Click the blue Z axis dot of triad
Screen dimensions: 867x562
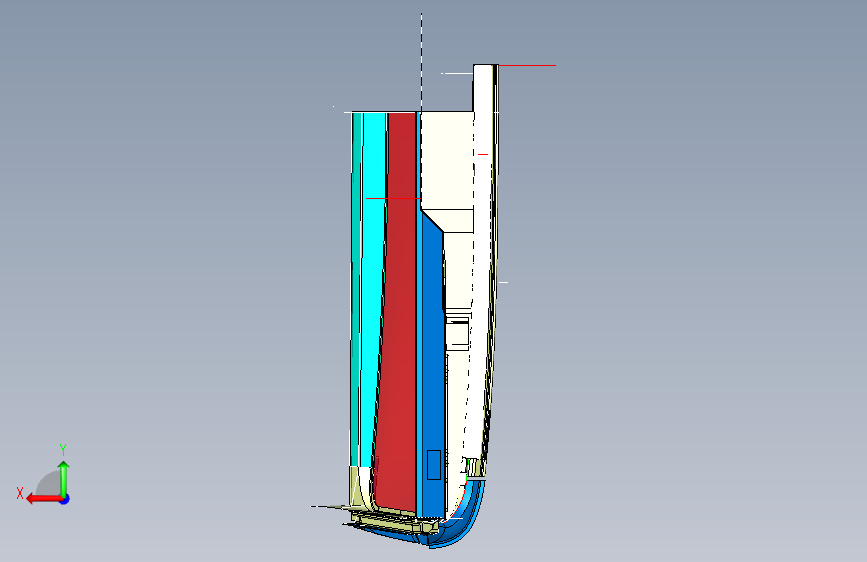tap(65, 499)
